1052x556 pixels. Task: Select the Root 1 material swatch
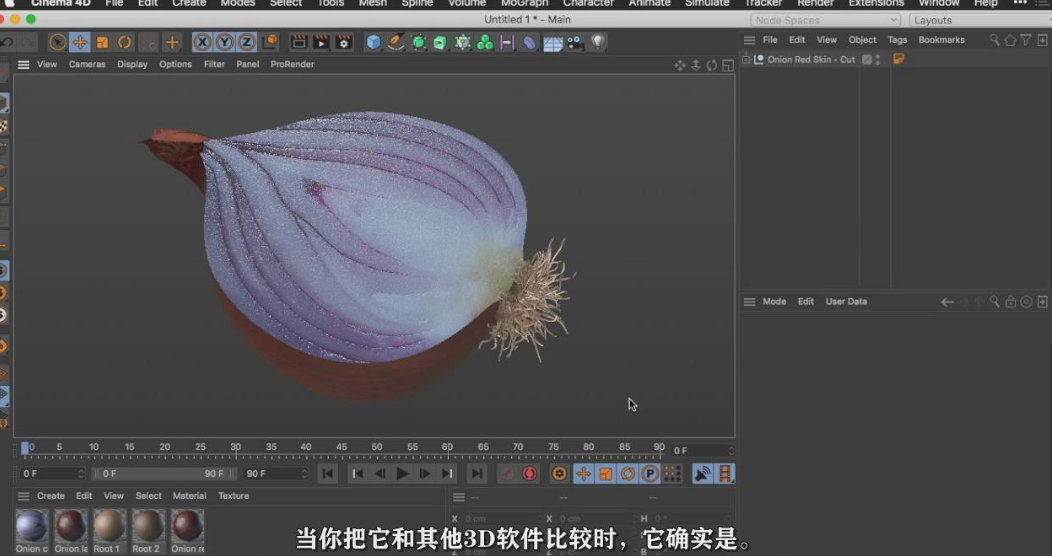(x=108, y=525)
